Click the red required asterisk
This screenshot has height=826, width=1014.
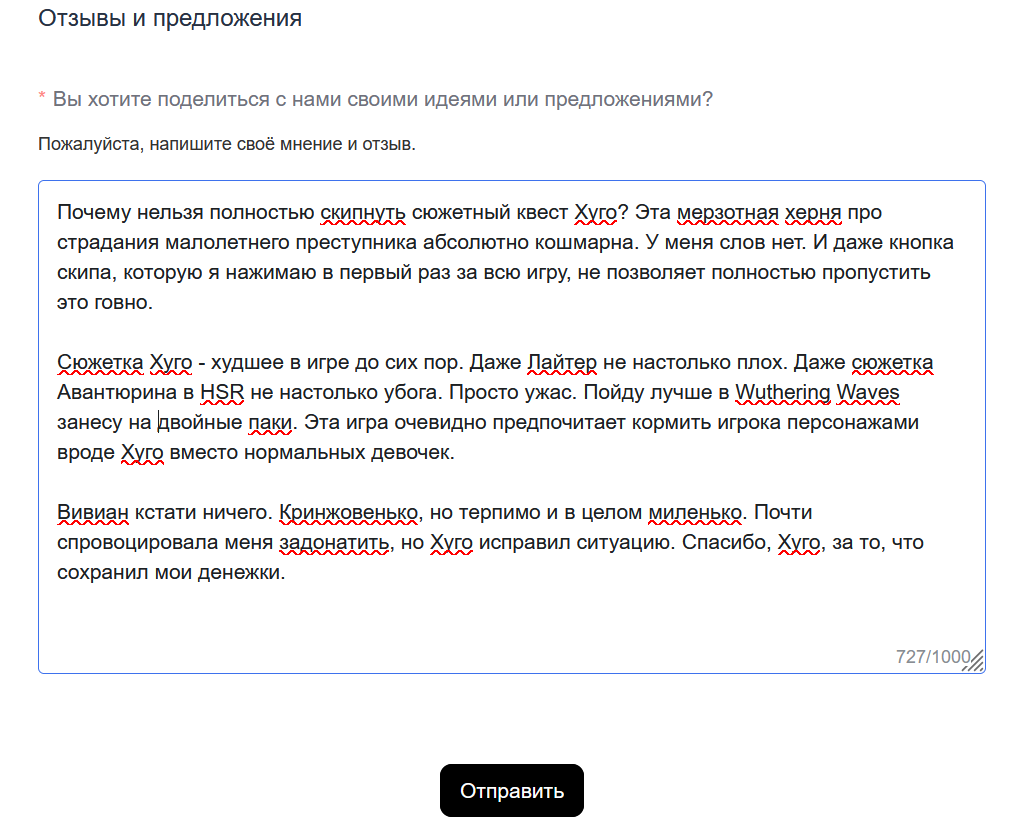(x=42, y=97)
